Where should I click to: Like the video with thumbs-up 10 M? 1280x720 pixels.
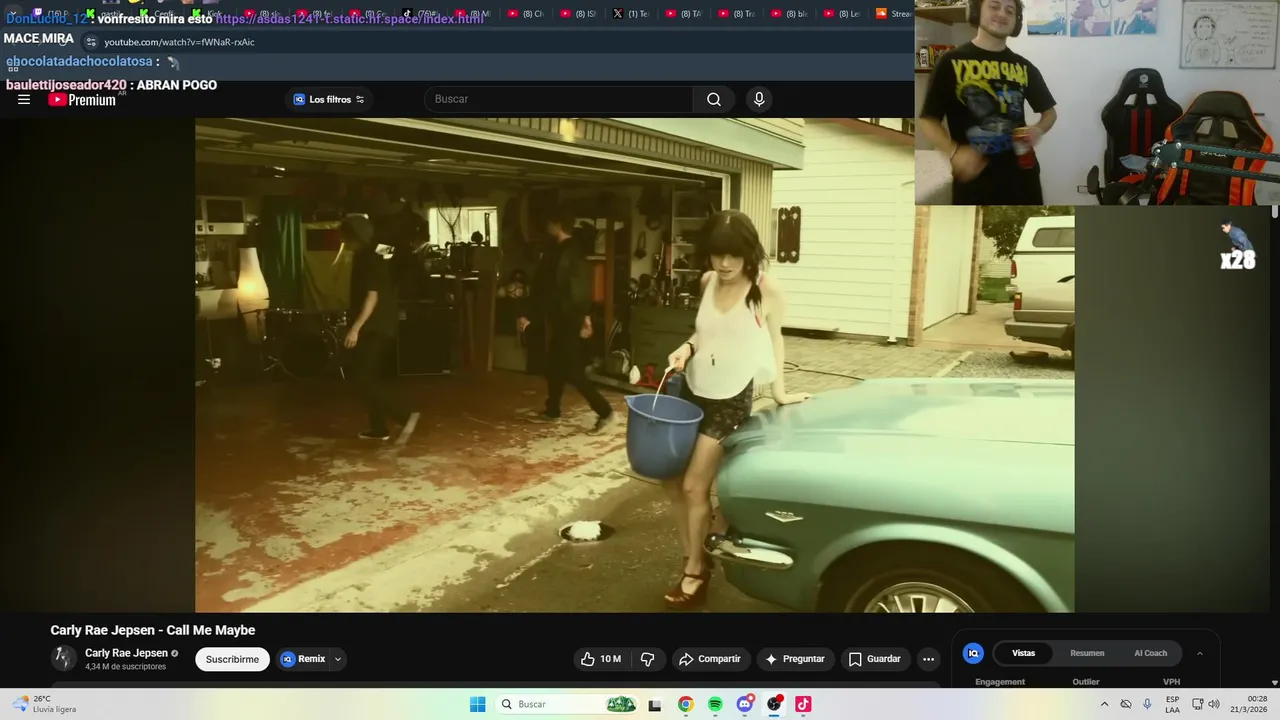click(x=600, y=659)
